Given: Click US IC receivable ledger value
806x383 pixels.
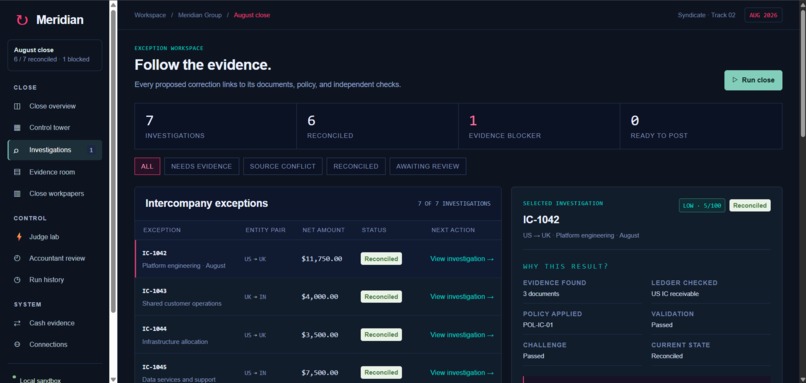Looking at the screenshot, I should [675, 294].
